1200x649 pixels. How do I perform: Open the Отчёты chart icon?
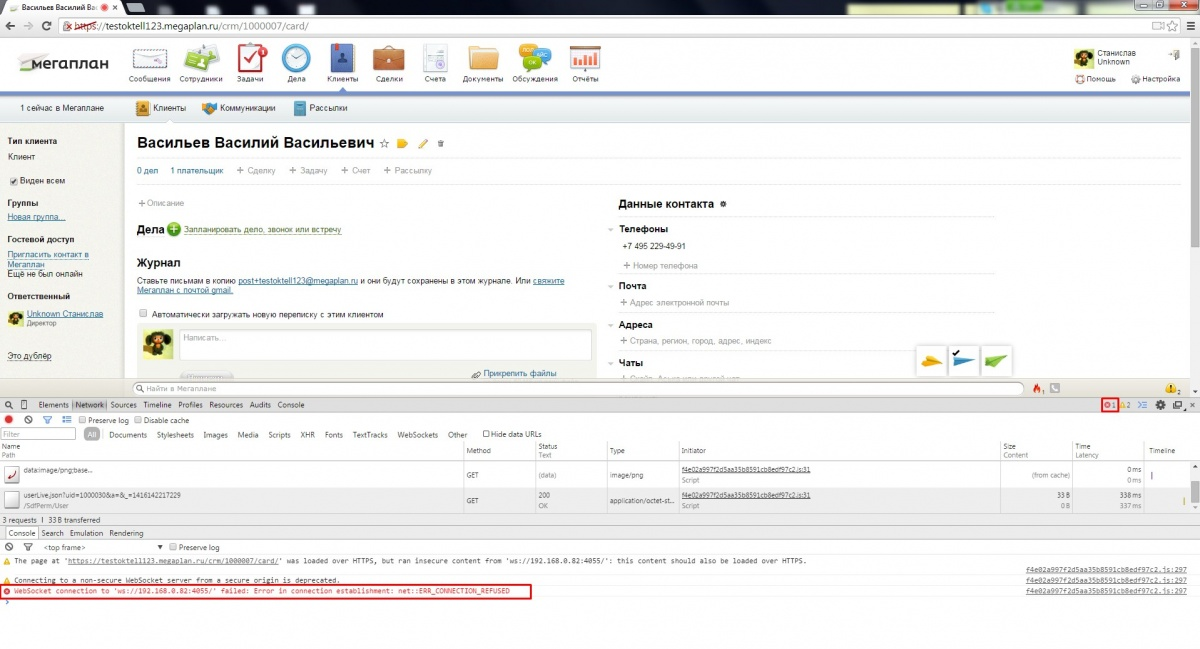585,60
